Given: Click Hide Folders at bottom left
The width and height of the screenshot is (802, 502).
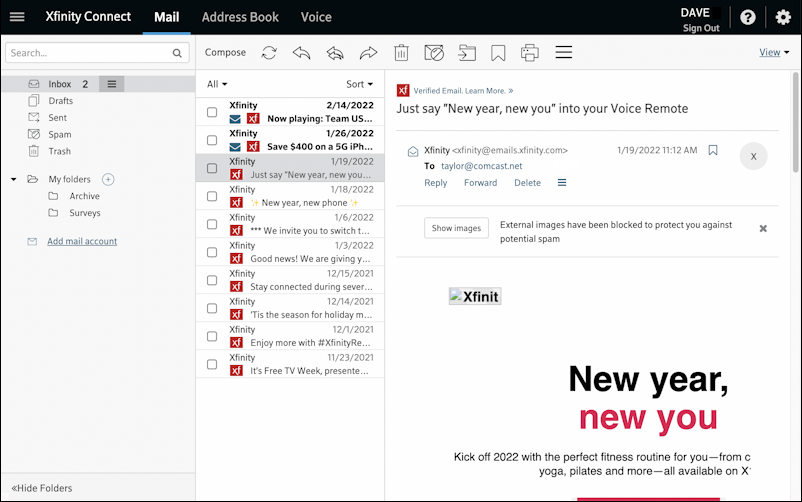Looking at the screenshot, I should [x=42, y=488].
